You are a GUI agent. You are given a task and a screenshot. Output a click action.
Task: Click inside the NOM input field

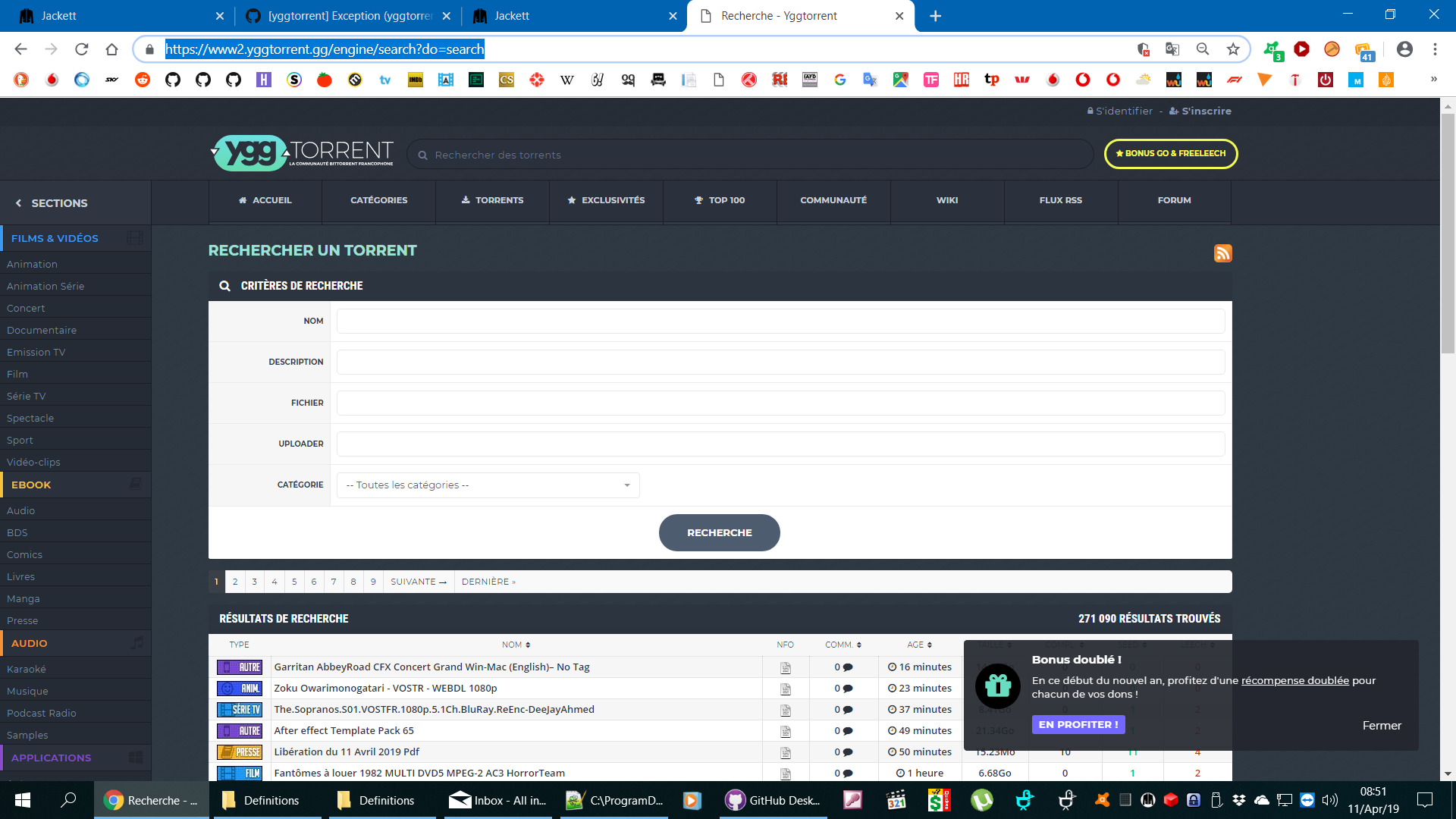click(x=780, y=321)
